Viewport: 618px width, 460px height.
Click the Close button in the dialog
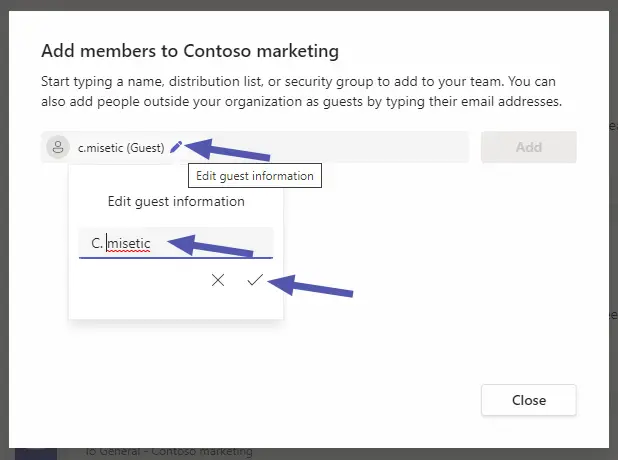click(529, 400)
